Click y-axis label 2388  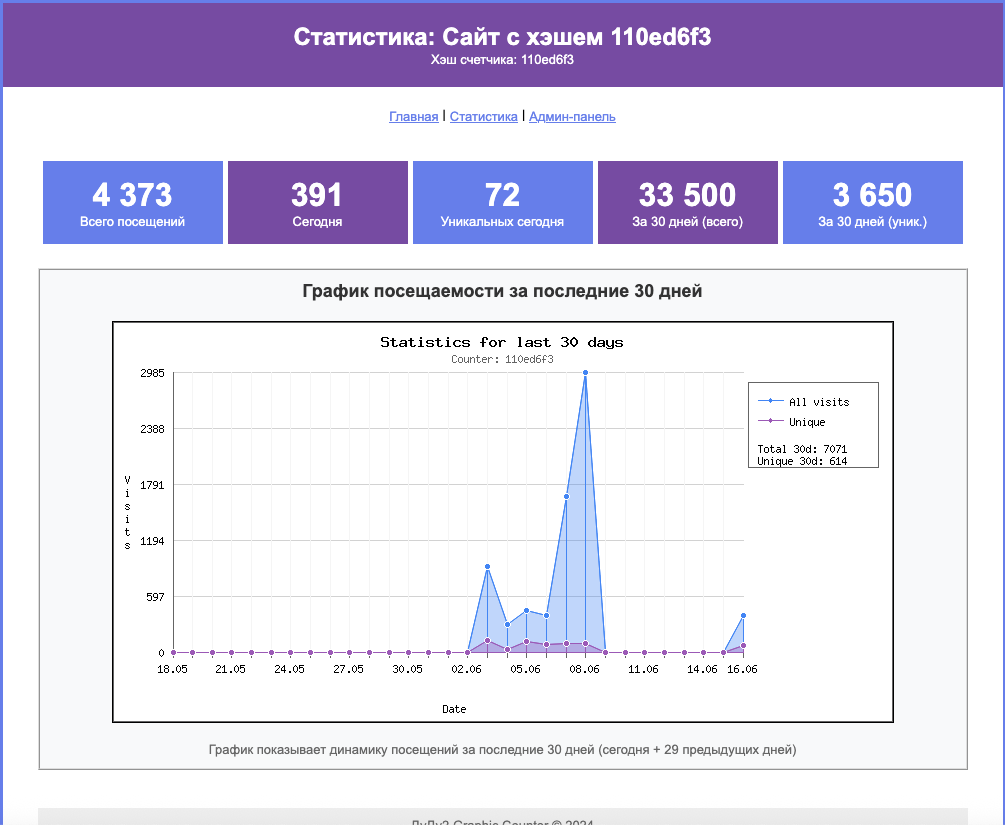pos(153,429)
